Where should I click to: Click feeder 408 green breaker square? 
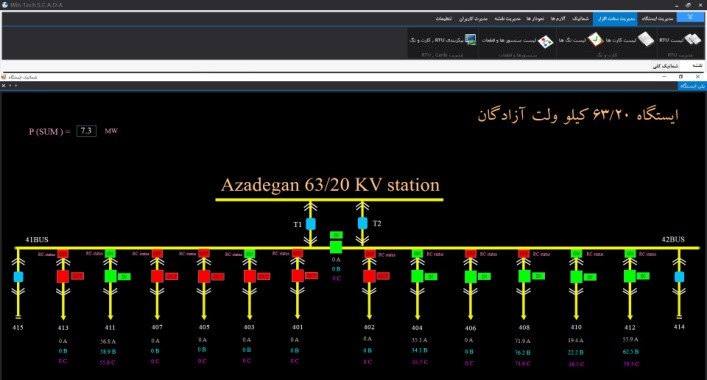click(524, 276)
